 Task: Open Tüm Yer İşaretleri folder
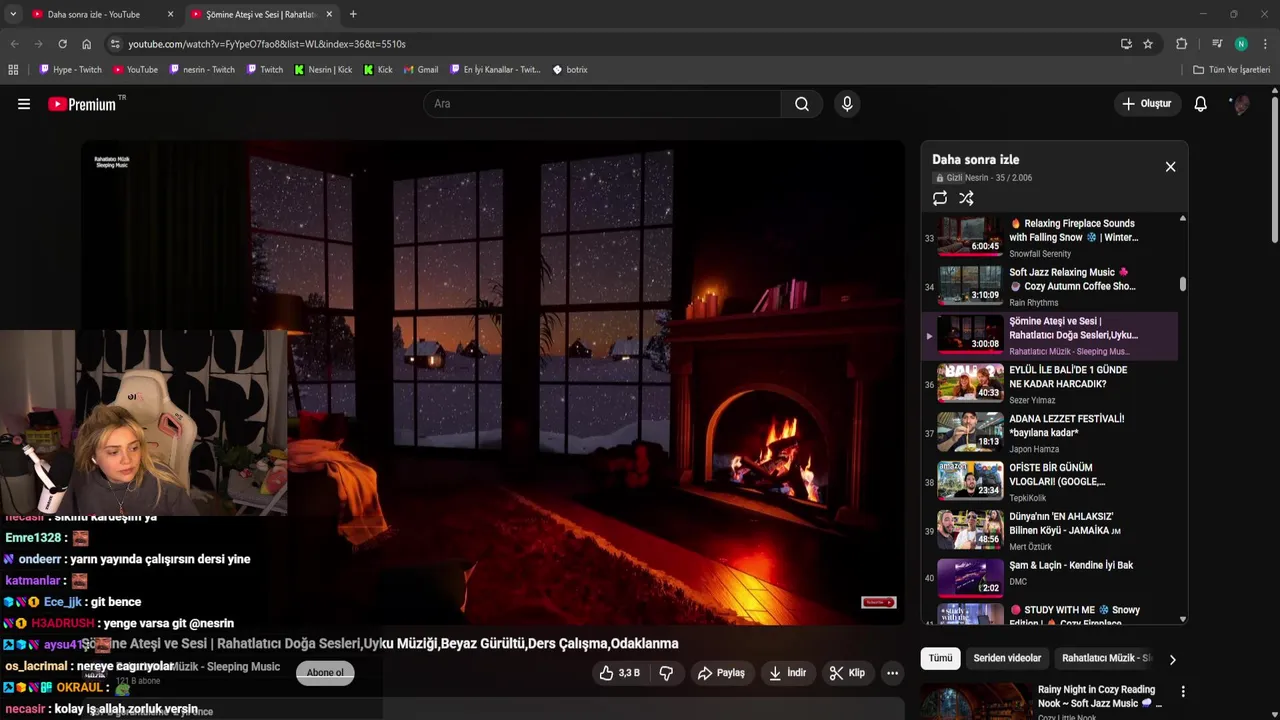pyautogui.click(x=1231, y=70)
